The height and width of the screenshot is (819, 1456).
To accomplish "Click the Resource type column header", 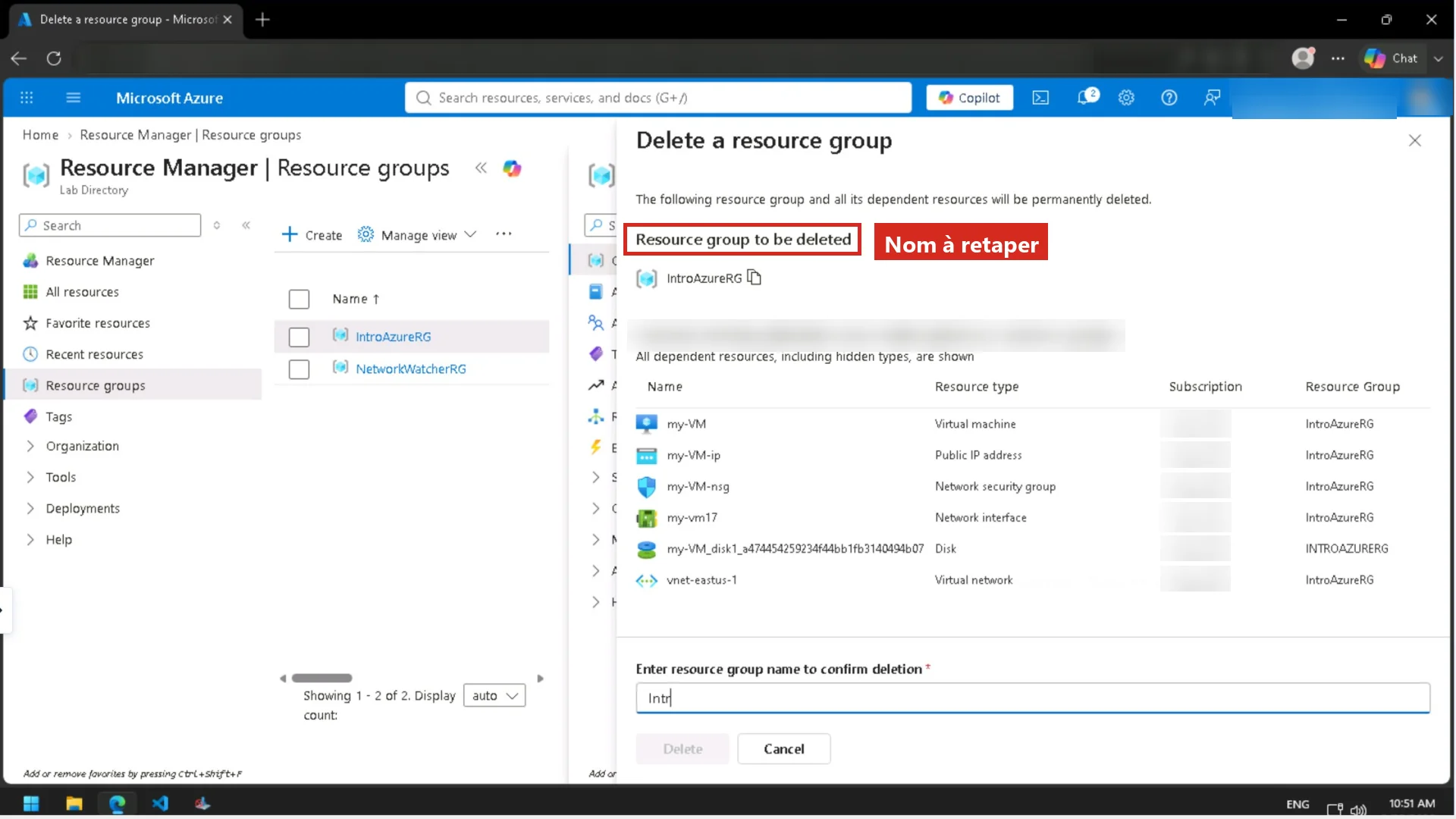I will pos(977,387).
